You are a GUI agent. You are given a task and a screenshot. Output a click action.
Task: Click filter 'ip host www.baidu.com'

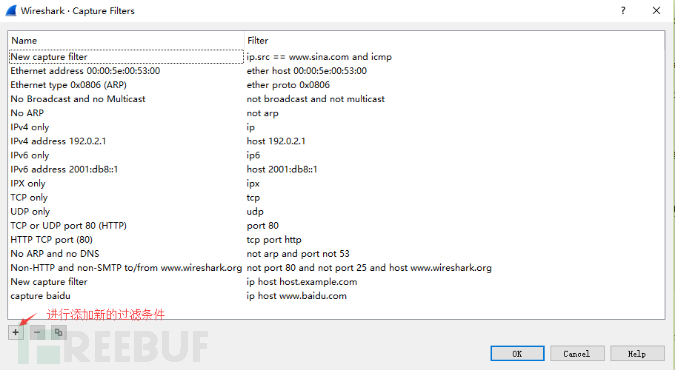(297, 296)
